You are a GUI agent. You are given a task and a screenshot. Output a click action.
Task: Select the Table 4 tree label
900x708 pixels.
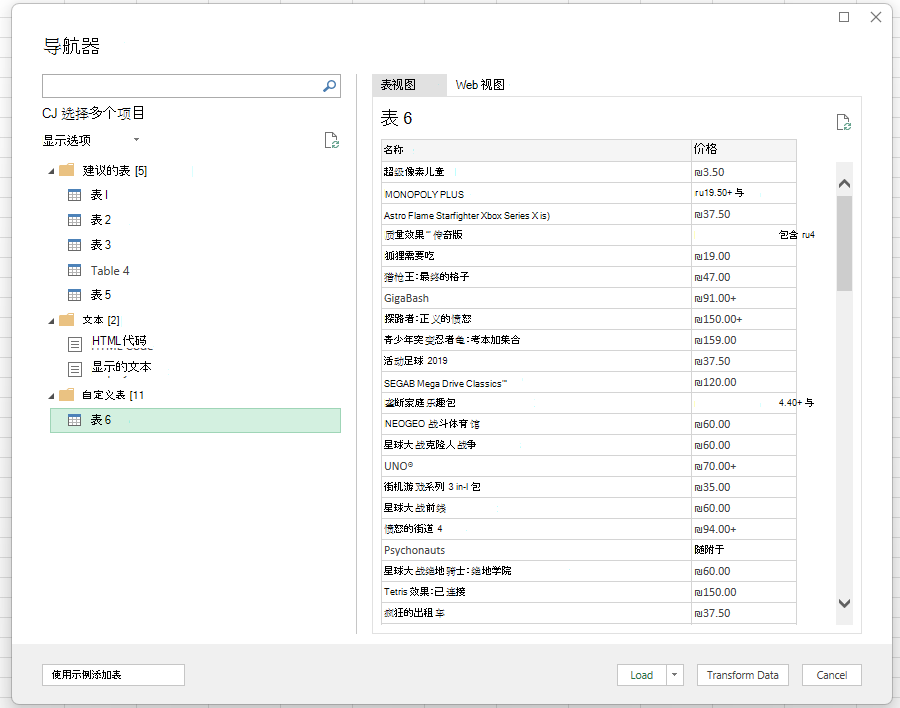pyautogui.click(x=110, y=270)
